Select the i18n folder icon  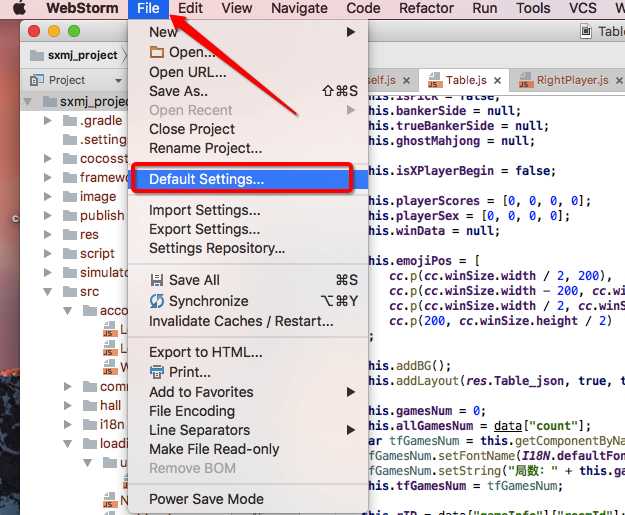tap(90, 425)
